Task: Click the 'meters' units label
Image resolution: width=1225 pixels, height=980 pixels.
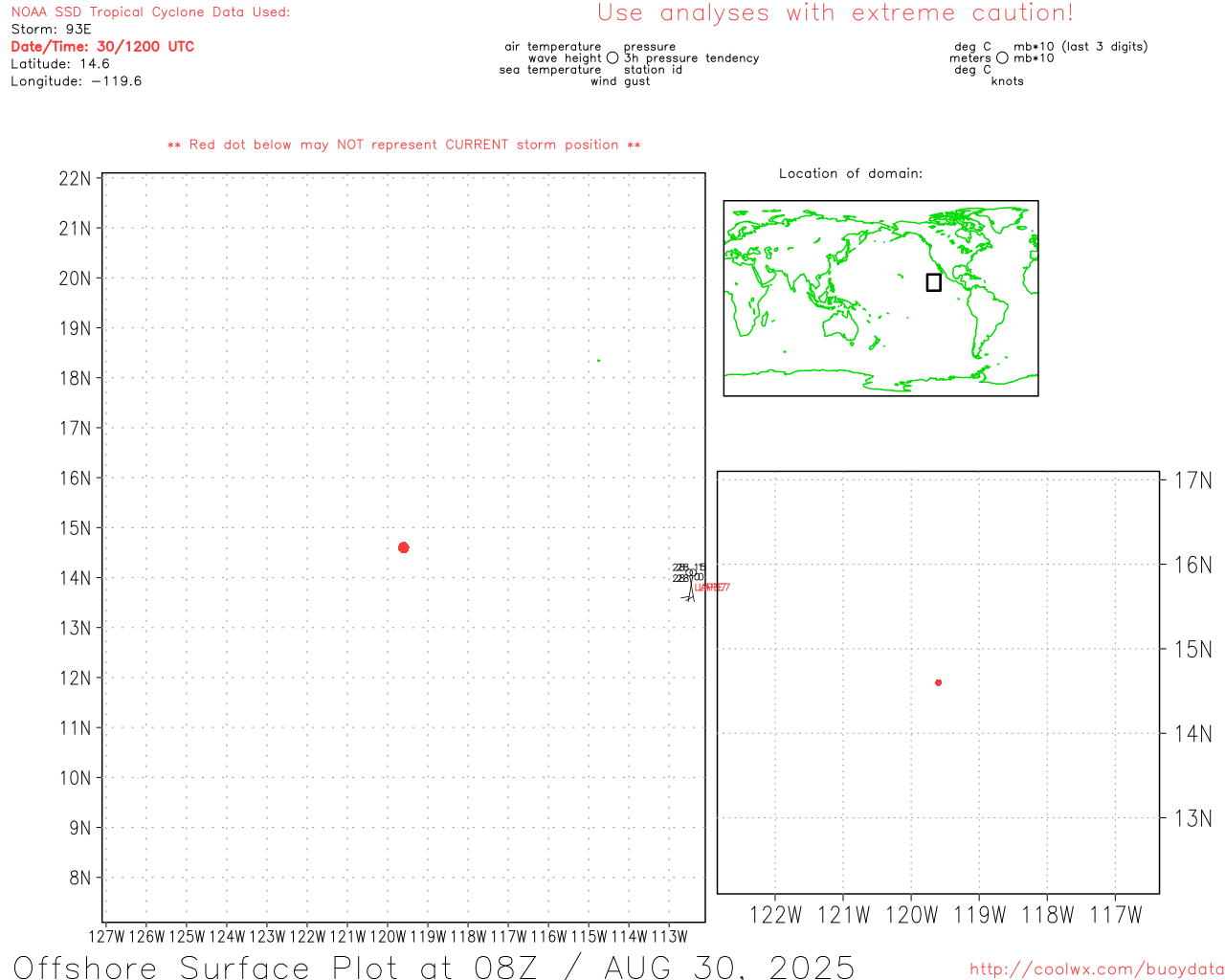Action: point(970,58)
